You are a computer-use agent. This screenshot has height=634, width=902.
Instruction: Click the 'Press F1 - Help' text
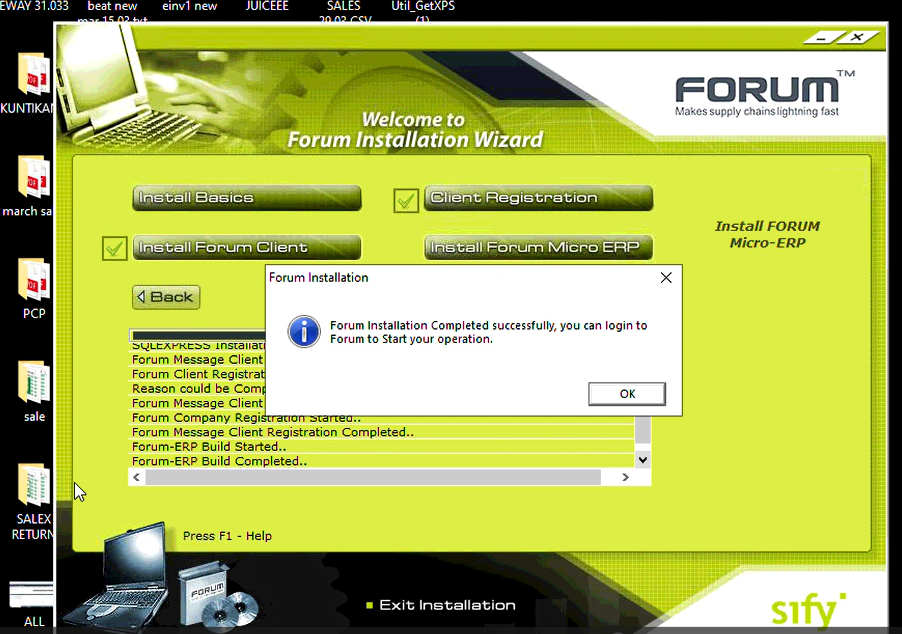(x=227, y=536)
